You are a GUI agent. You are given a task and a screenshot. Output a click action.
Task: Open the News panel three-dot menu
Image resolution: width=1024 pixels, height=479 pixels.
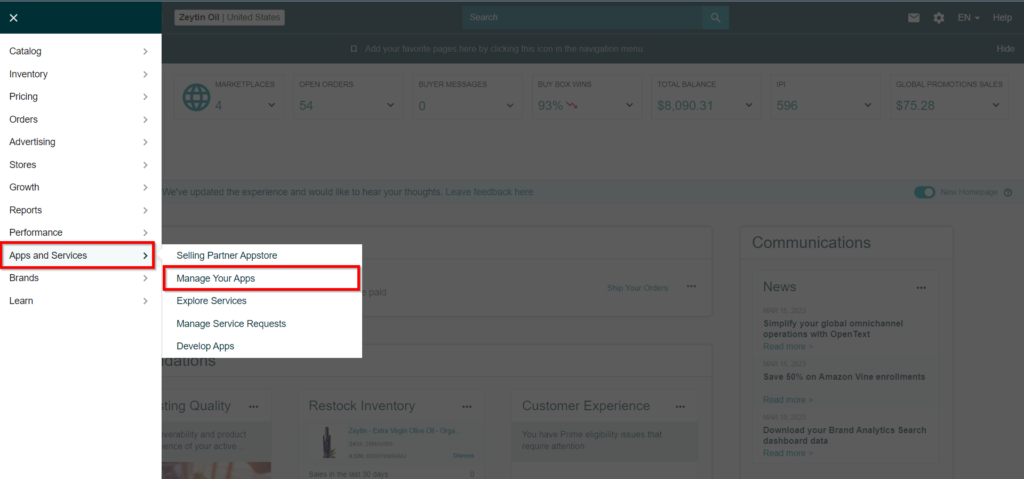pyautogui.click(x=921, y=288)
